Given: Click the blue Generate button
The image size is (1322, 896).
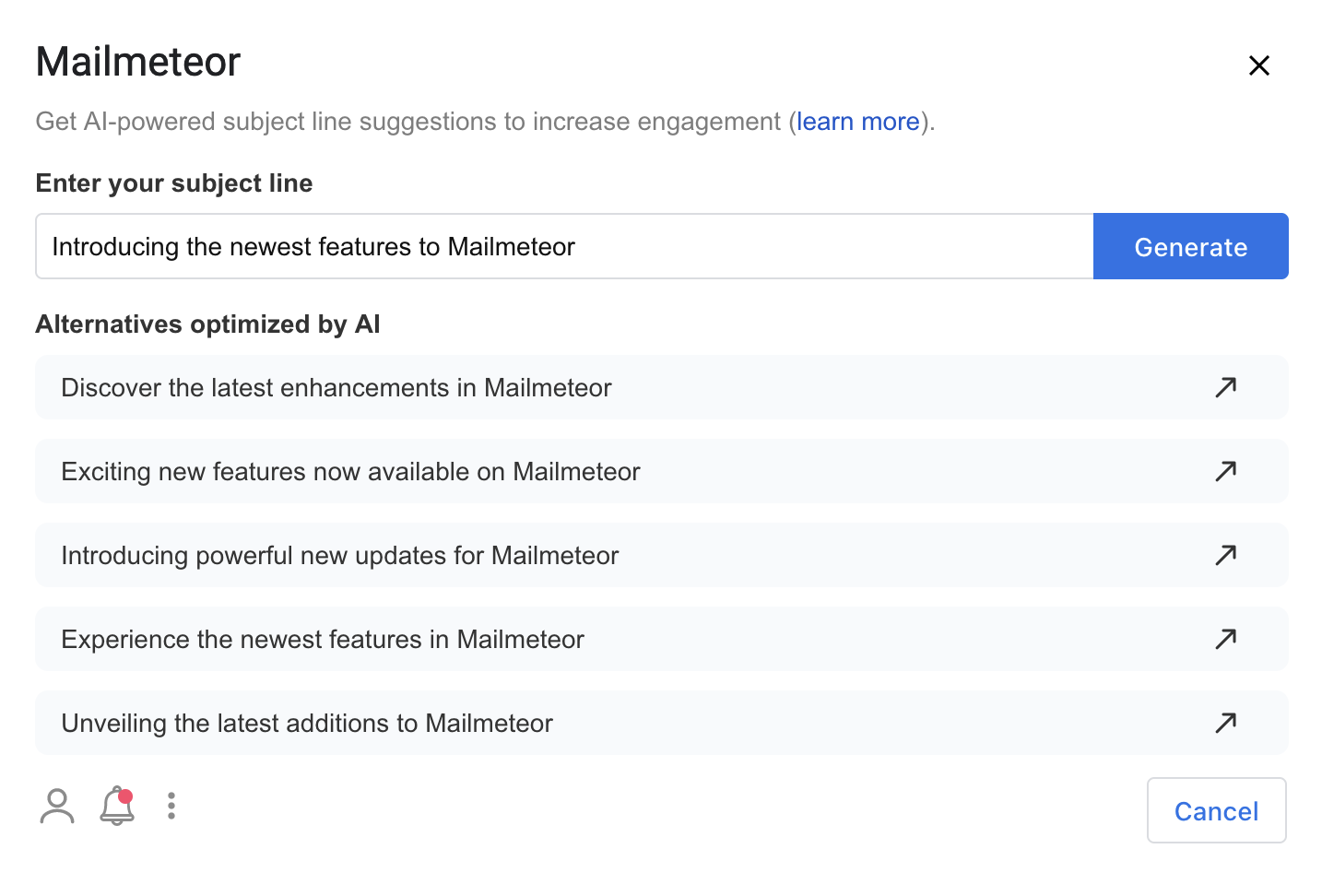Looking at the screenshot, I should tap(1190, 246).
